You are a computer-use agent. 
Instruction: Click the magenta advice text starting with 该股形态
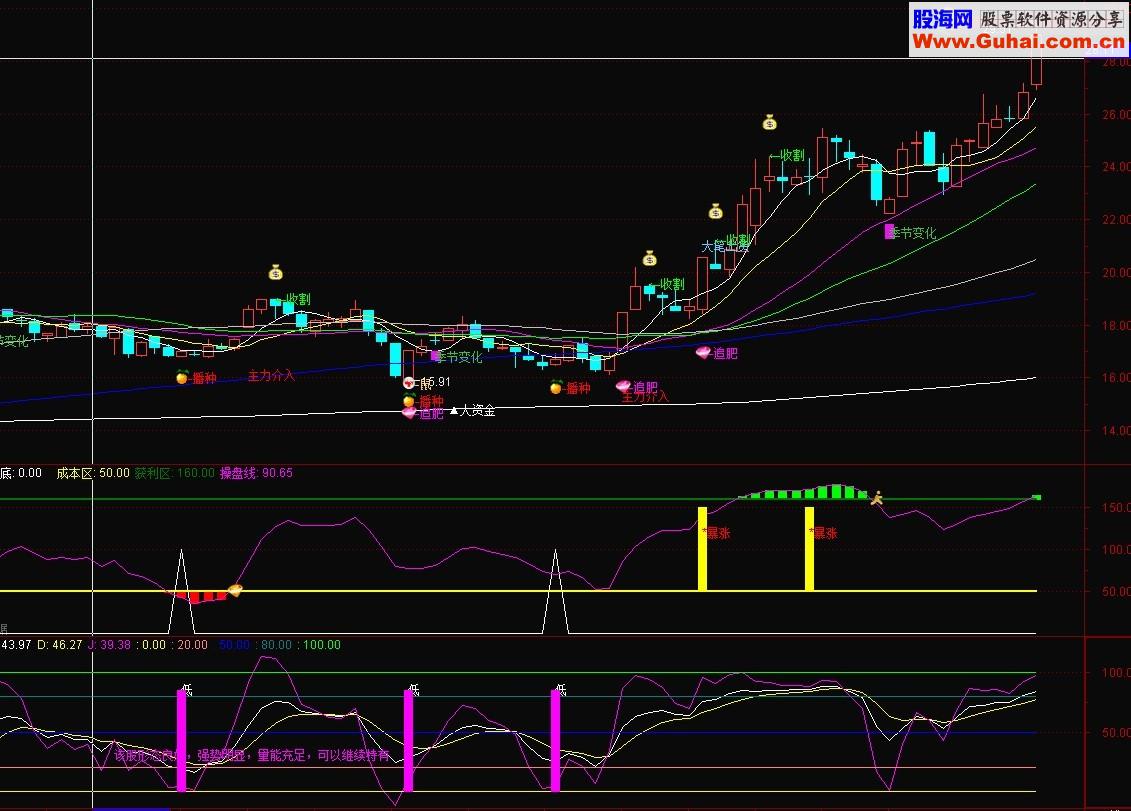tap(252, 755)
